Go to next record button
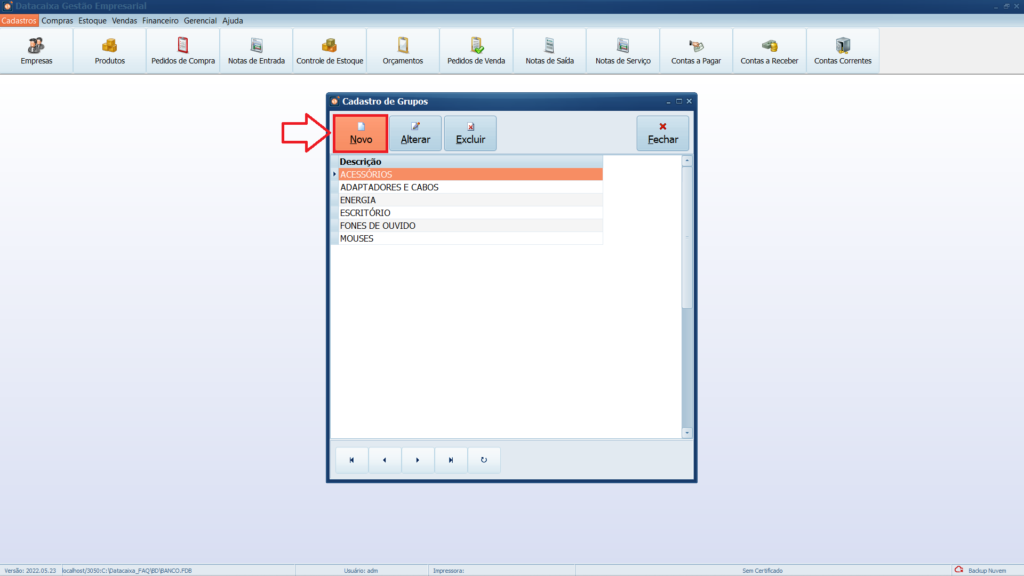Screen dimensions: 1024x576 pyautogui.click(x=418, y=460)
